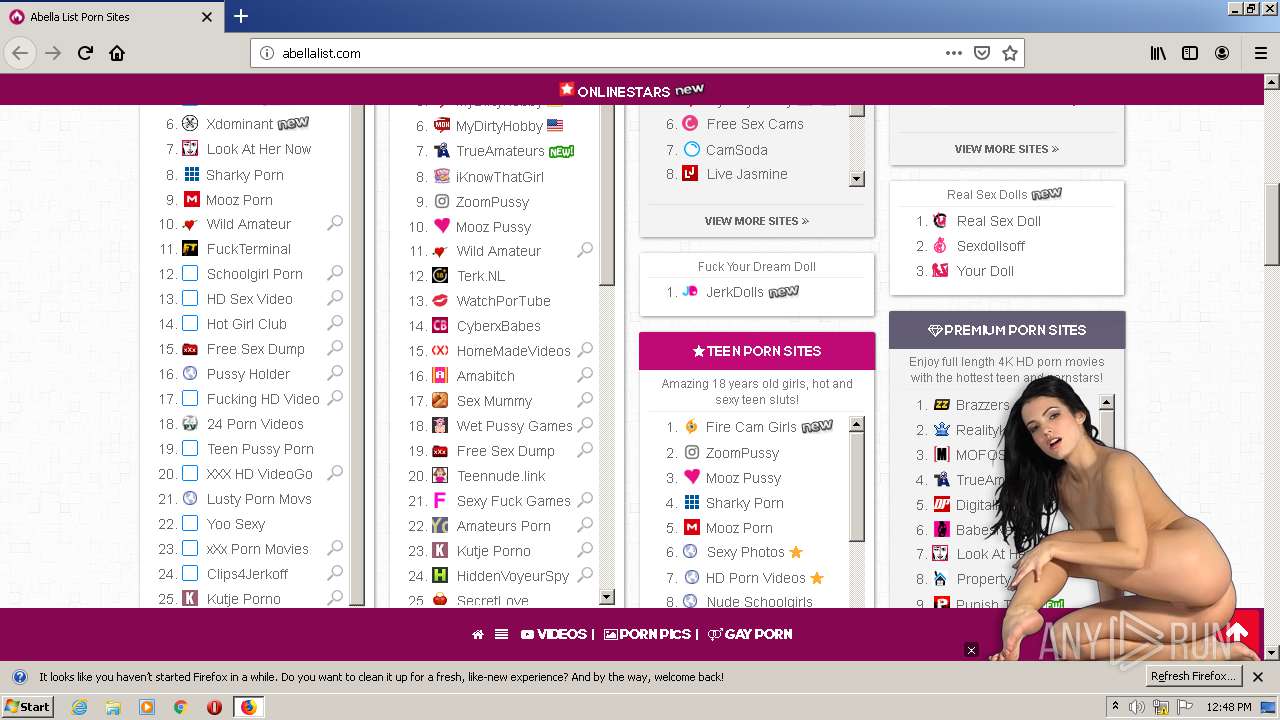Click the magnifier next to Clips4Jerkoff
This screenshot has height=720, width=1280.
click(336, 572)
